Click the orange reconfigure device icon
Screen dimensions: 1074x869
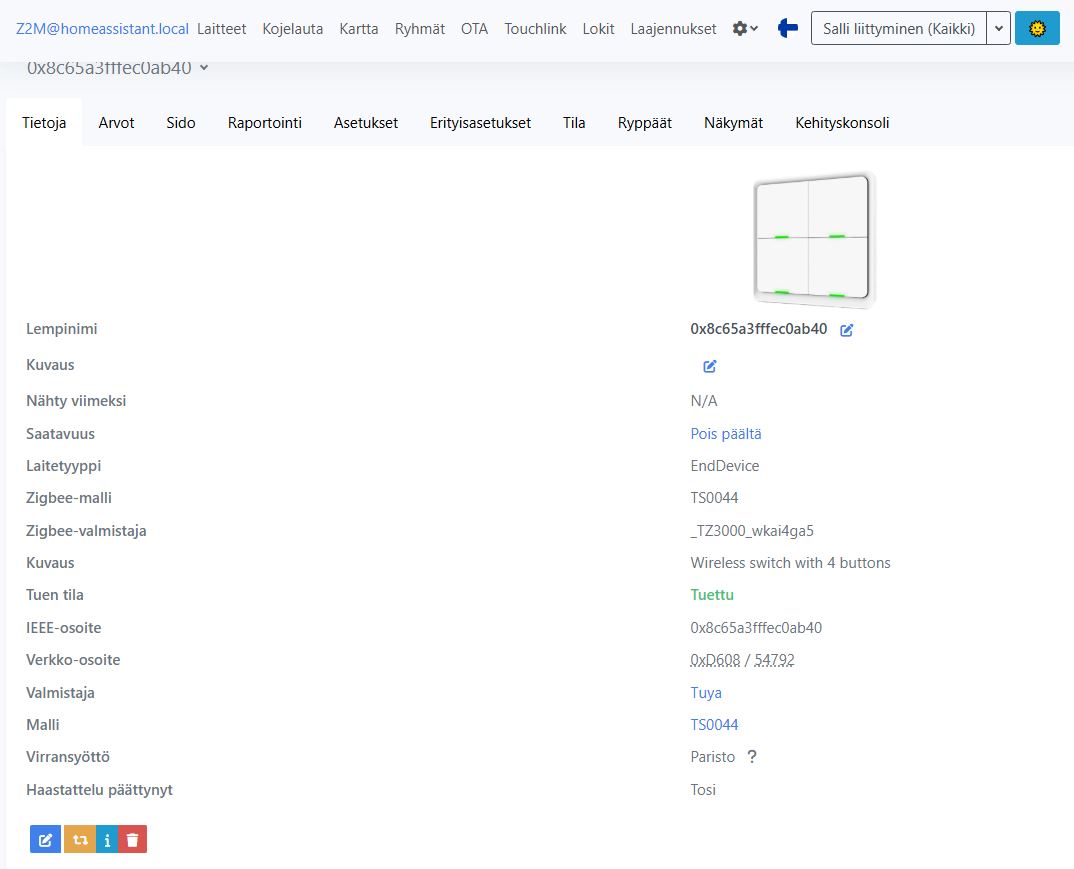click(x=79, y=839)
